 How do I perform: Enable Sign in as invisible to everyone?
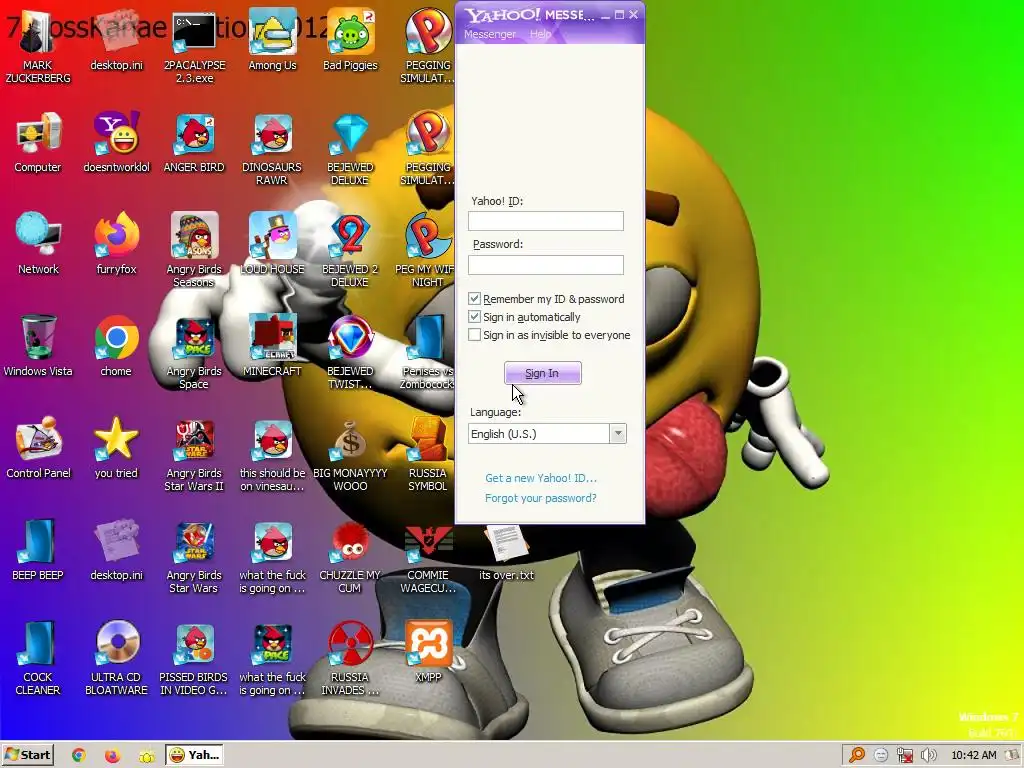475,335
